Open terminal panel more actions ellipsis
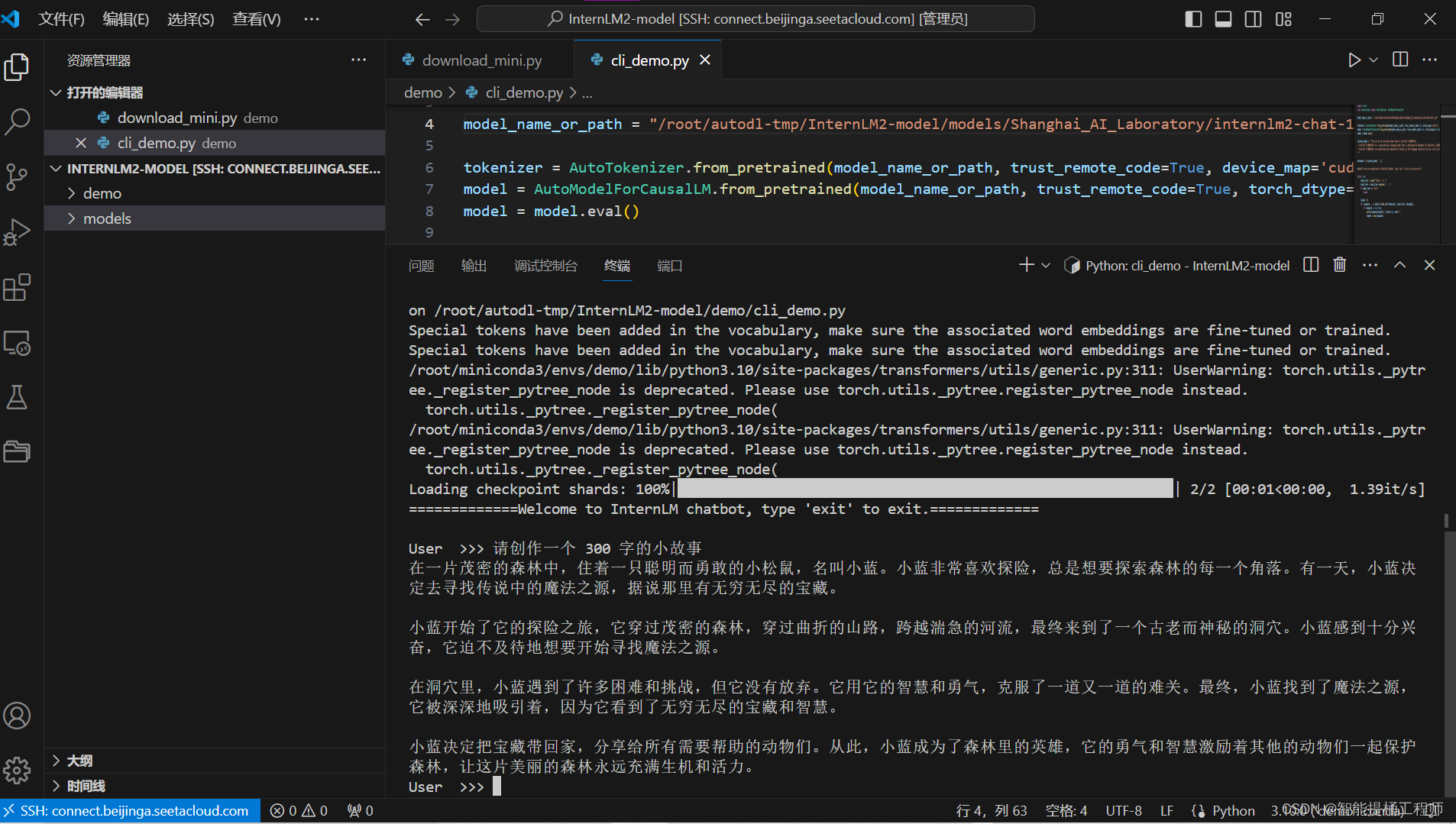The height and width of the screenshot is (824, 1456). tap(1370, 265)
